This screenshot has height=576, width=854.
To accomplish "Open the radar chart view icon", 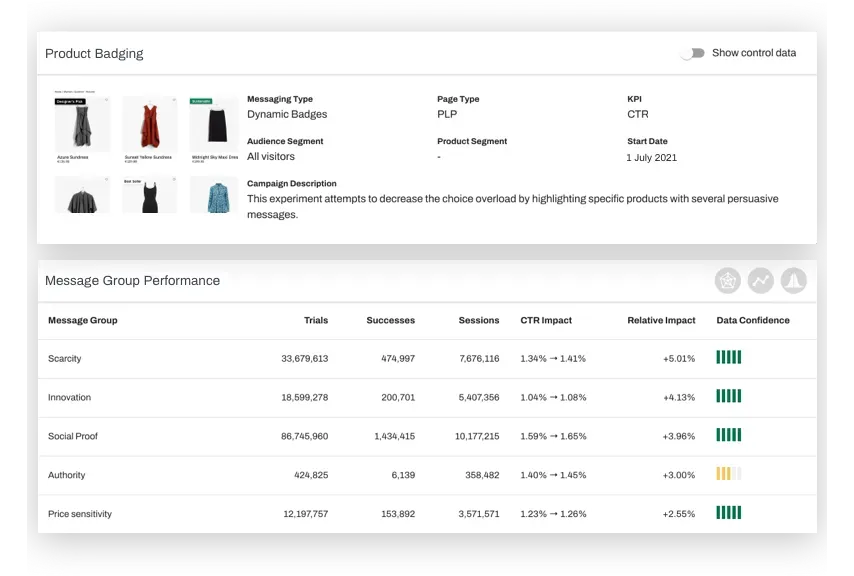I will tap(728, 281).
